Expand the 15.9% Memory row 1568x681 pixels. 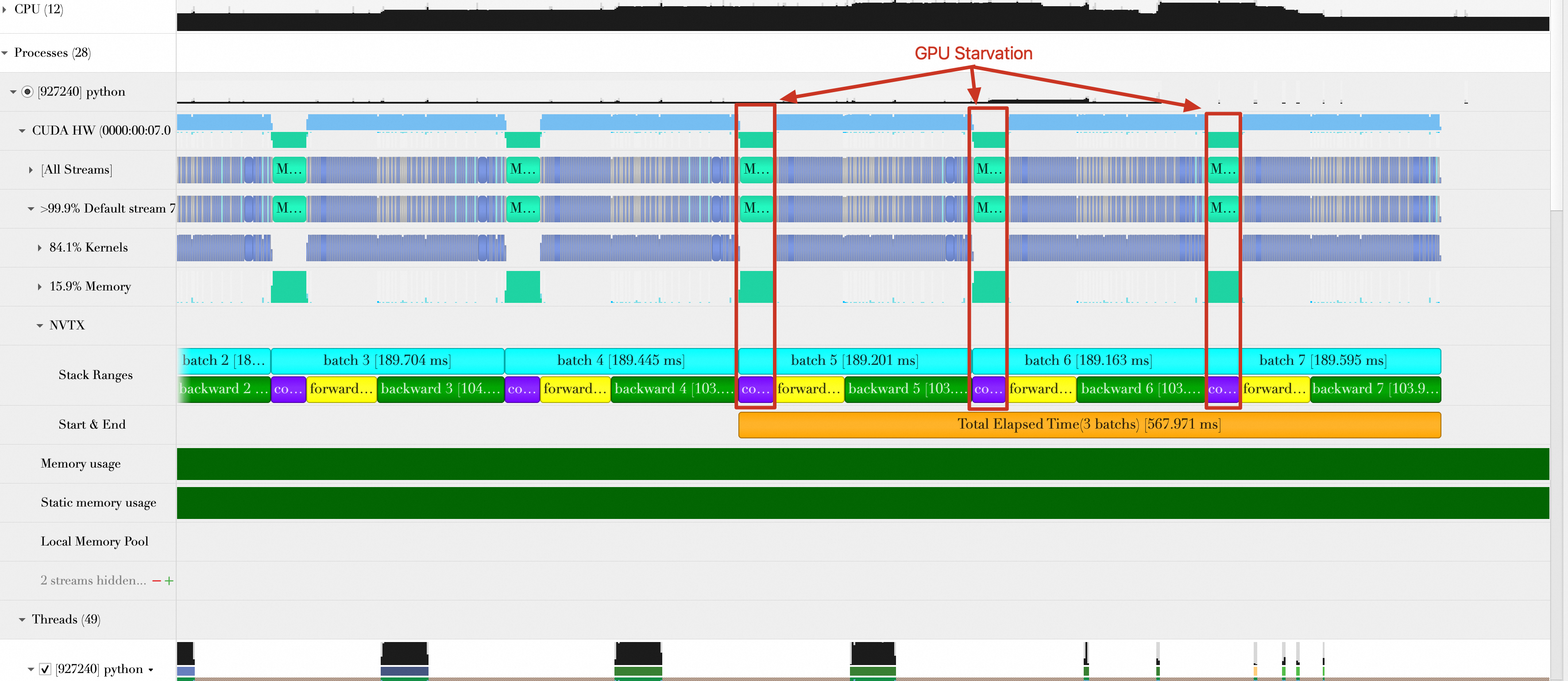coord(39,286)
